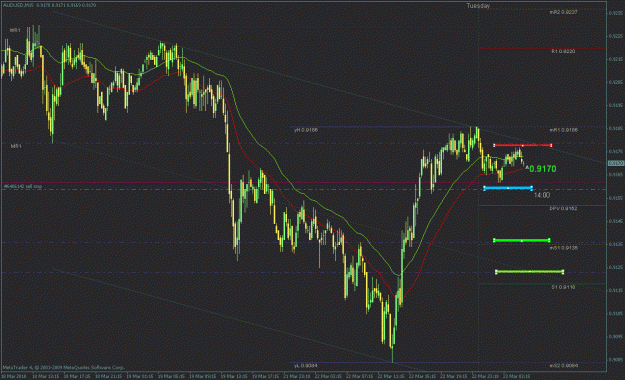Click the green 0.9170 price label
625x380 pixels.
point(542,169)
